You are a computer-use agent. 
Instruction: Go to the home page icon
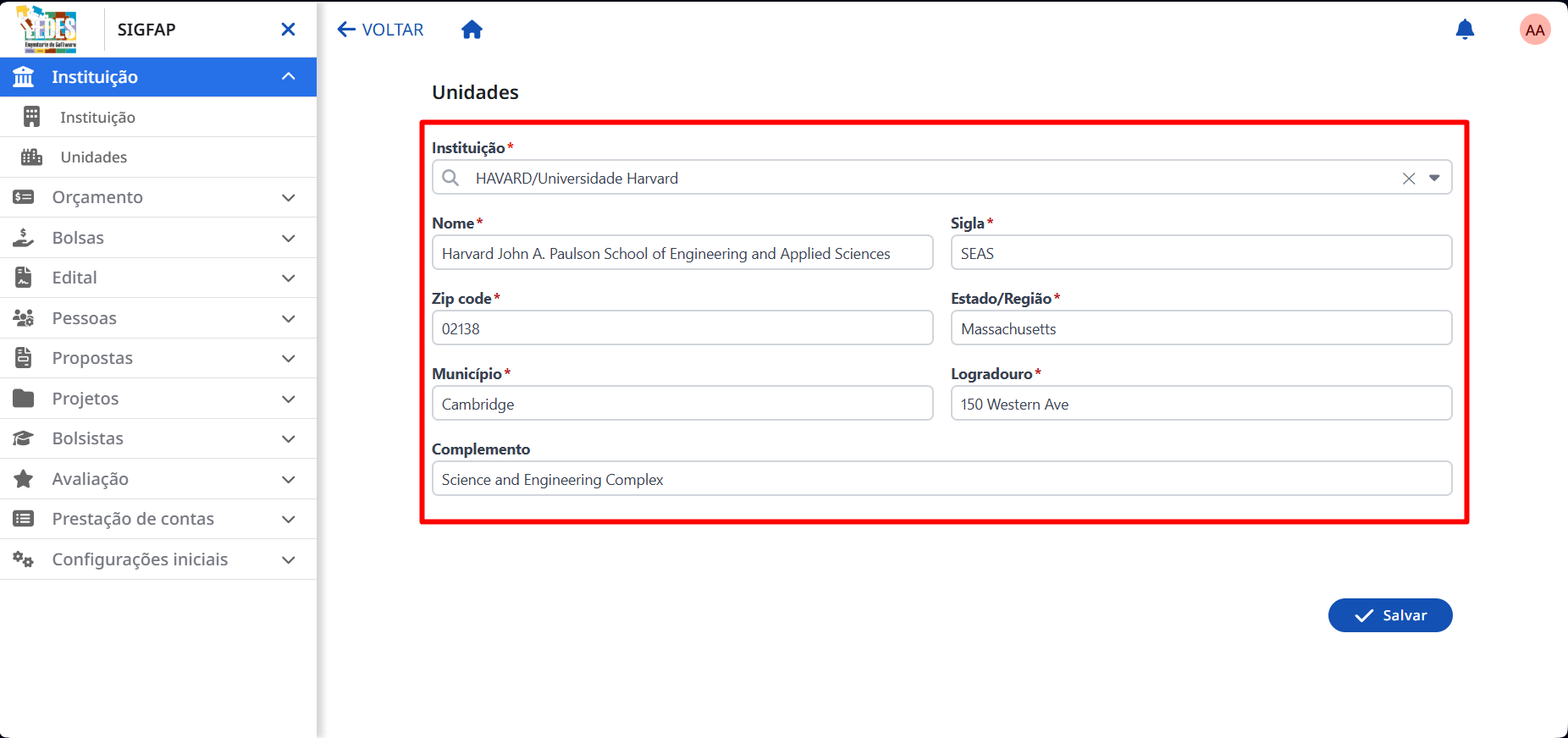472,30
